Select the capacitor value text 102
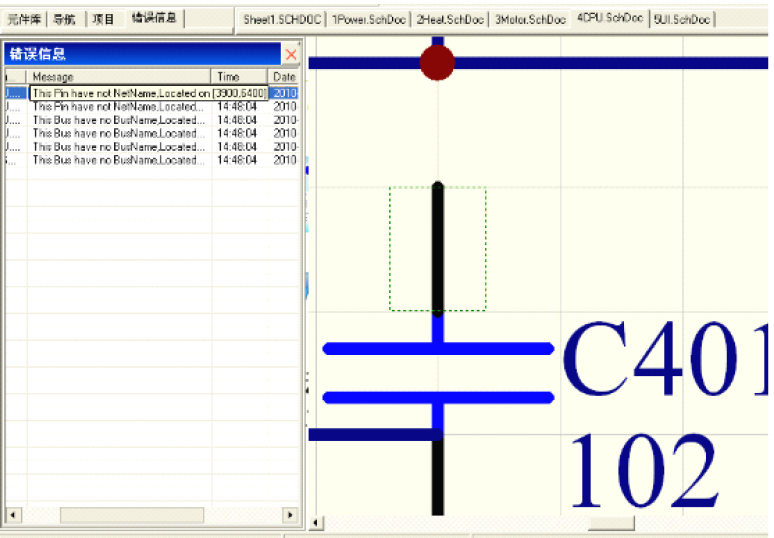 point(643,470)
